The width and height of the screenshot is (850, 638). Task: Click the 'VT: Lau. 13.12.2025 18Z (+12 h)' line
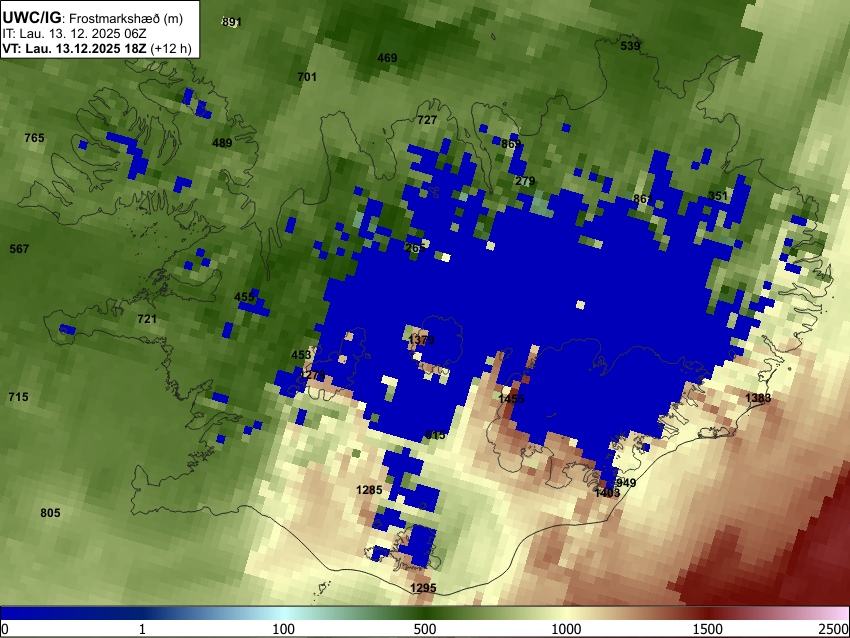96,48
